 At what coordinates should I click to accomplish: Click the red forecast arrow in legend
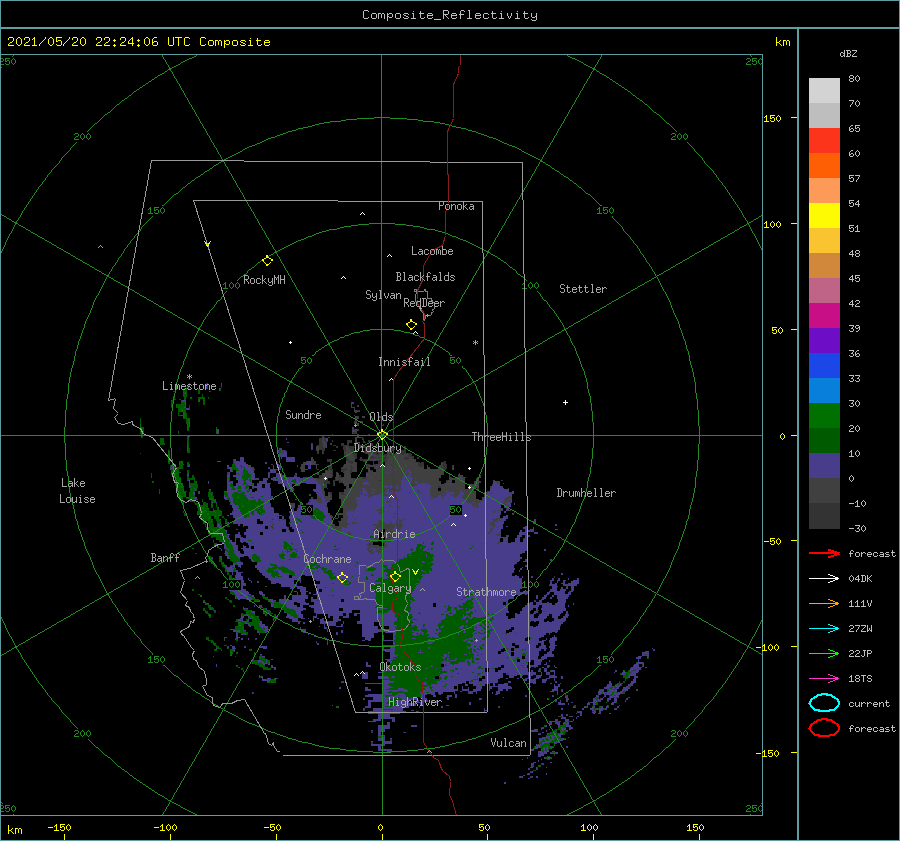click(x=824, y=553)
